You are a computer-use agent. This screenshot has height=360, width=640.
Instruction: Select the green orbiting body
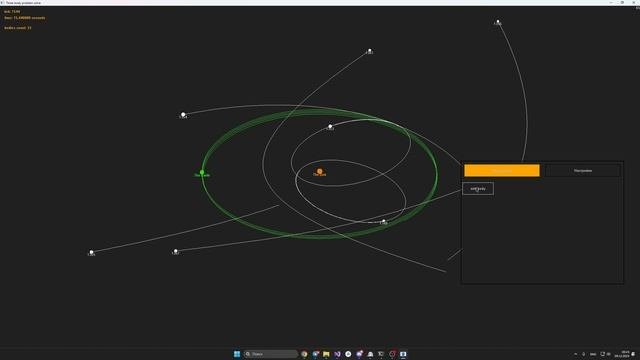pyautogui.click(x=202, y=173)
